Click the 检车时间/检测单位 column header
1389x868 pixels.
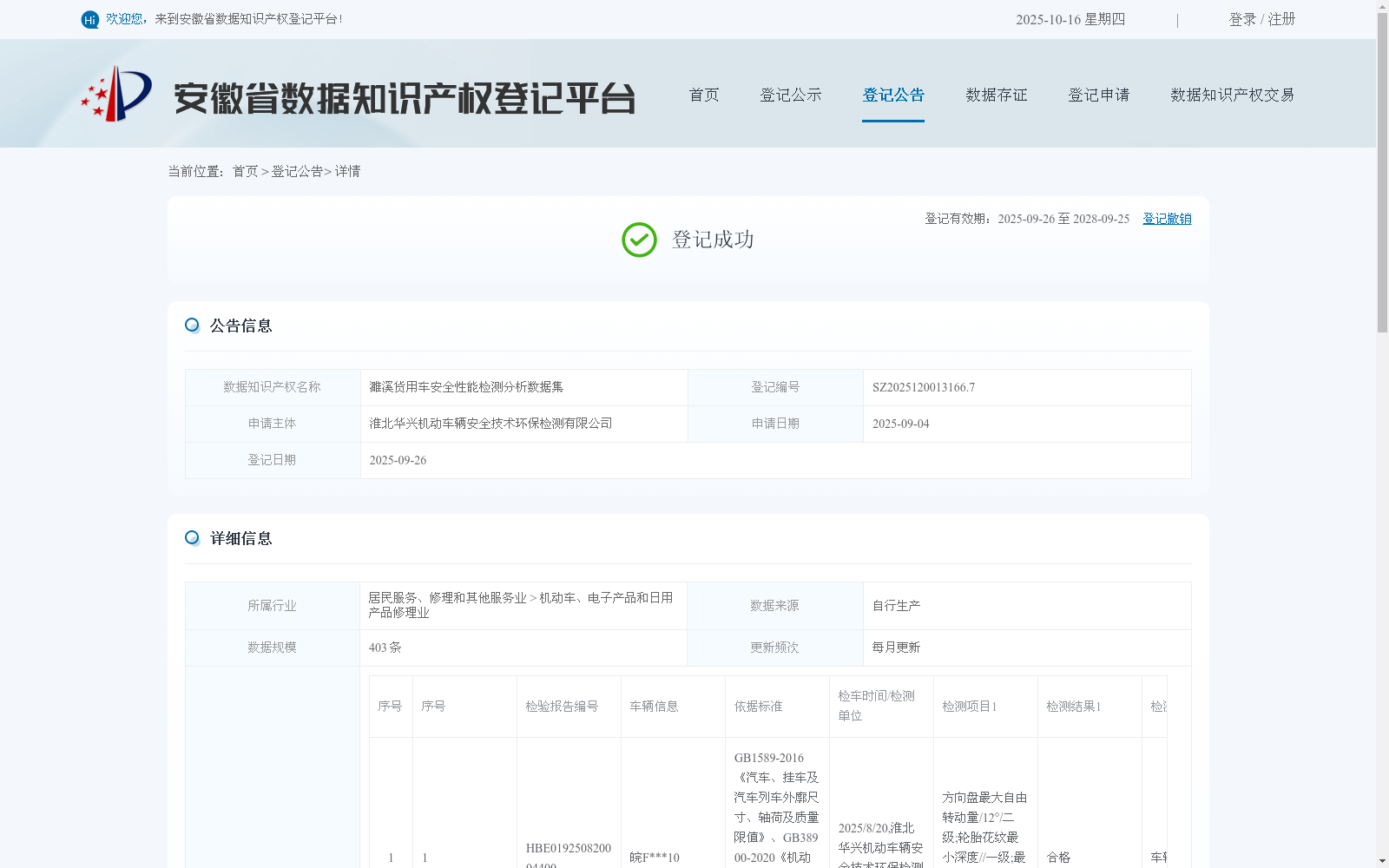click(x=881, y=707)
